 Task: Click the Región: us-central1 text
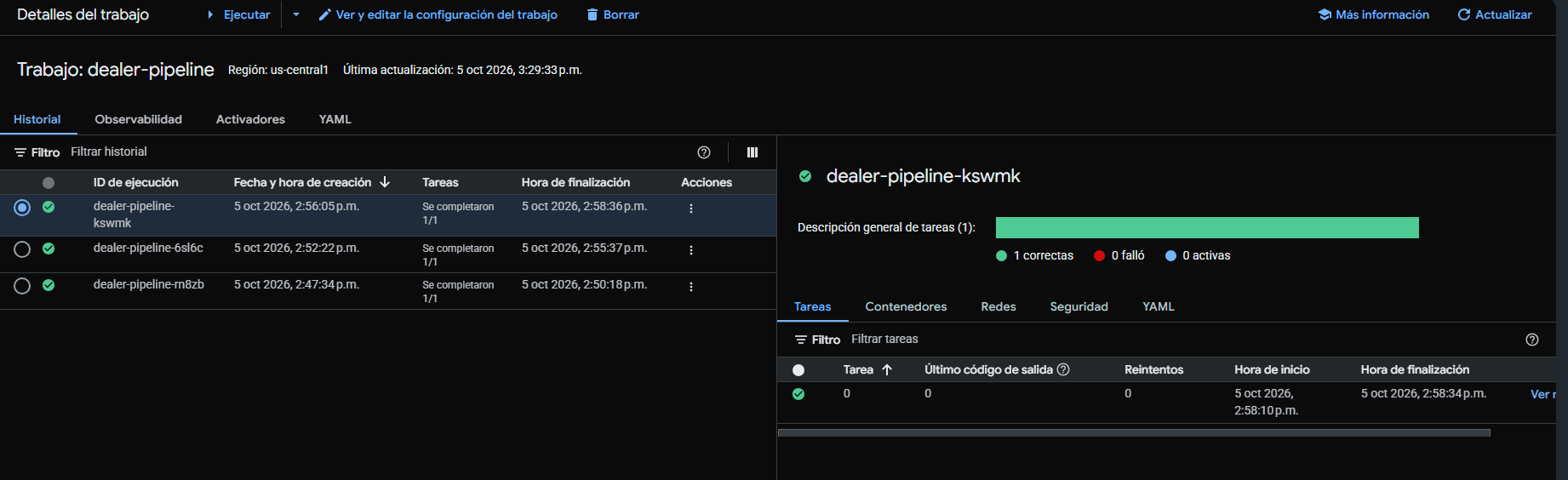click(x=278, y=70)
